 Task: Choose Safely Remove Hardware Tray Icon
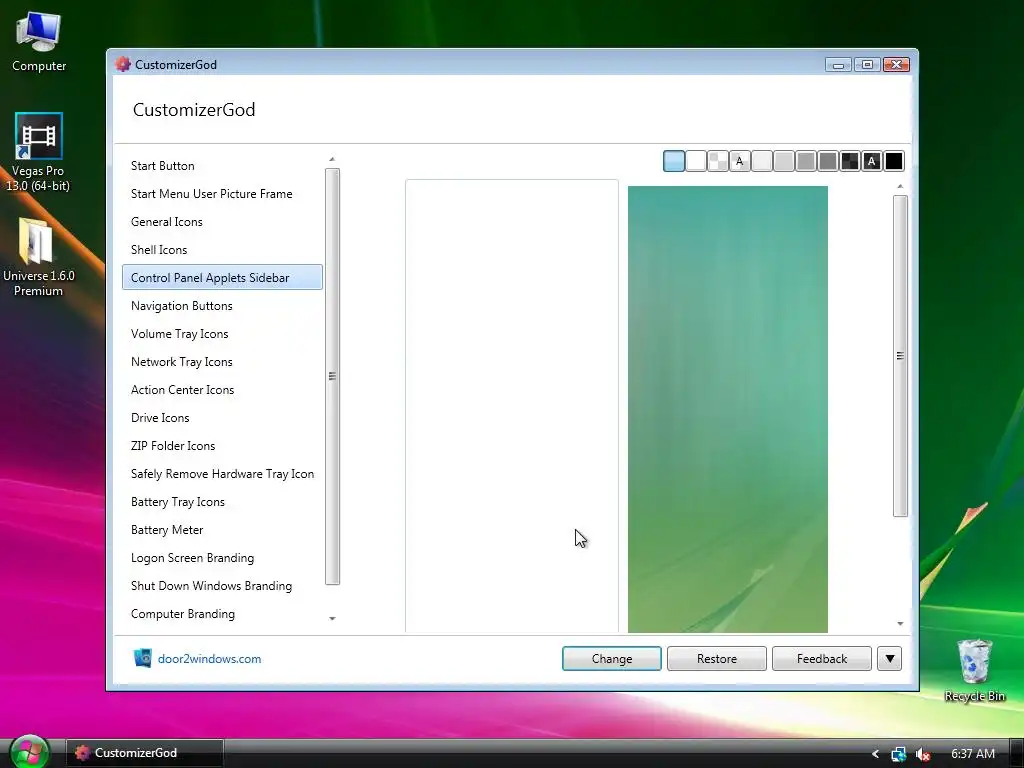[x=222, y=474]
